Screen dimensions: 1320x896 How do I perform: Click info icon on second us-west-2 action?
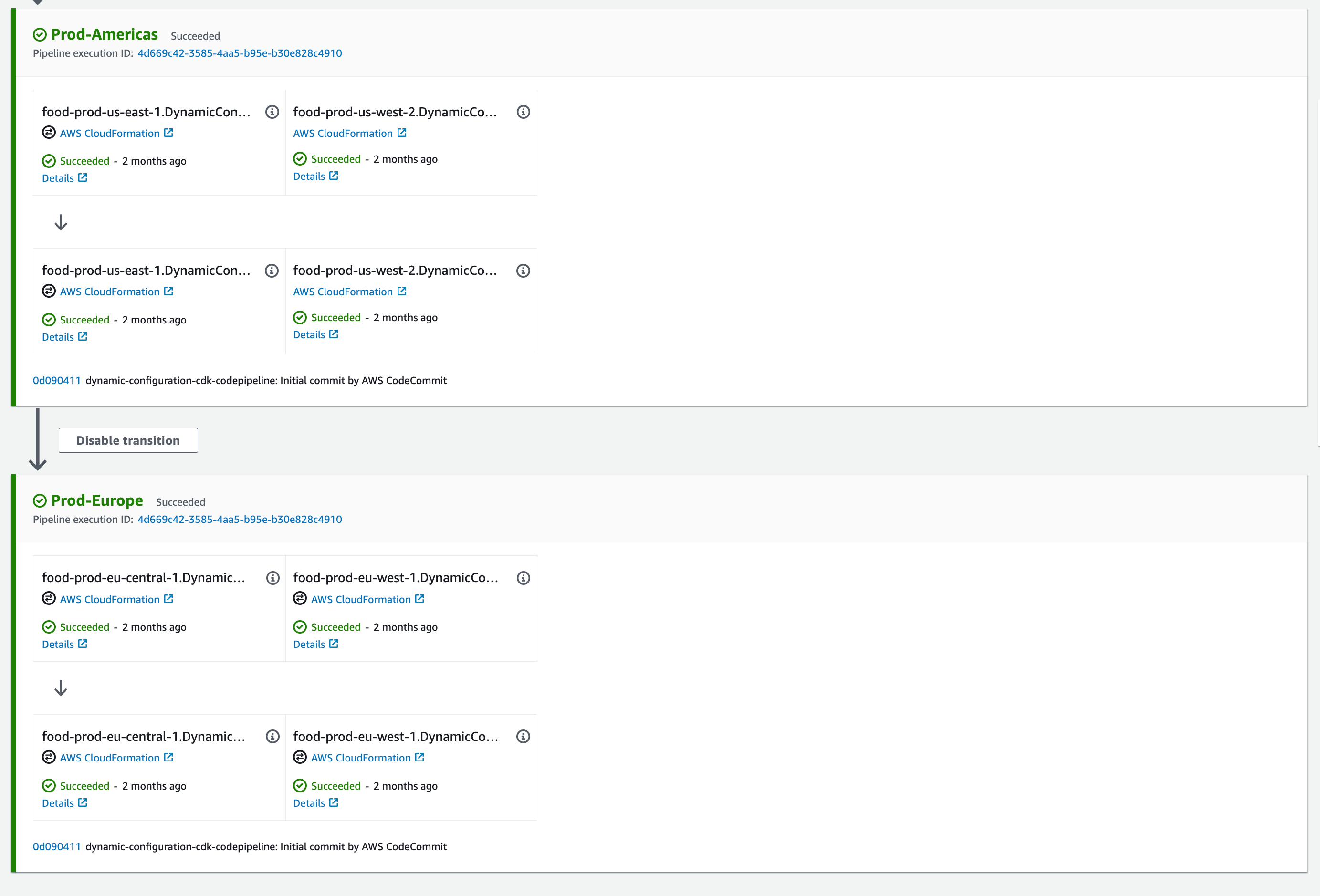523,271
